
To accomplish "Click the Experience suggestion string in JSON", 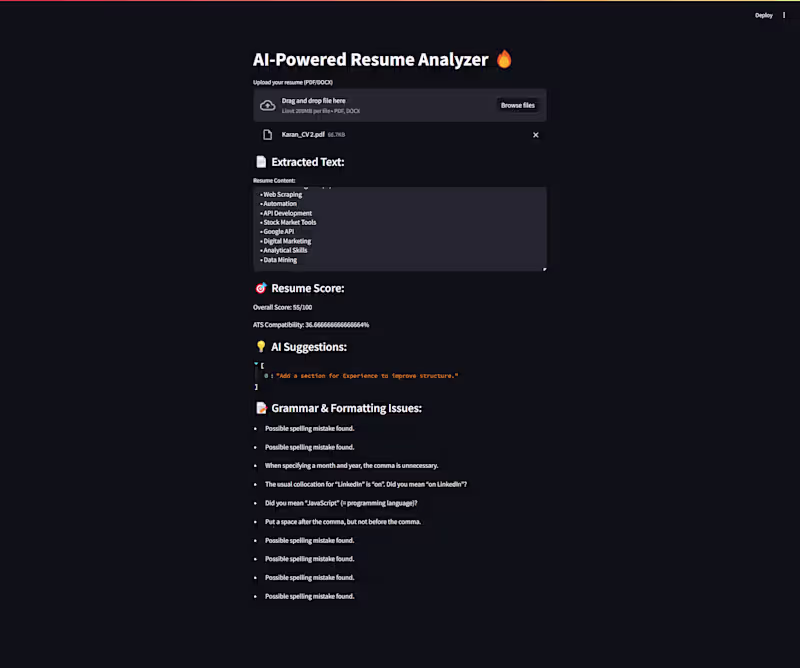I will pyautogui.click(x=367, y=375).
